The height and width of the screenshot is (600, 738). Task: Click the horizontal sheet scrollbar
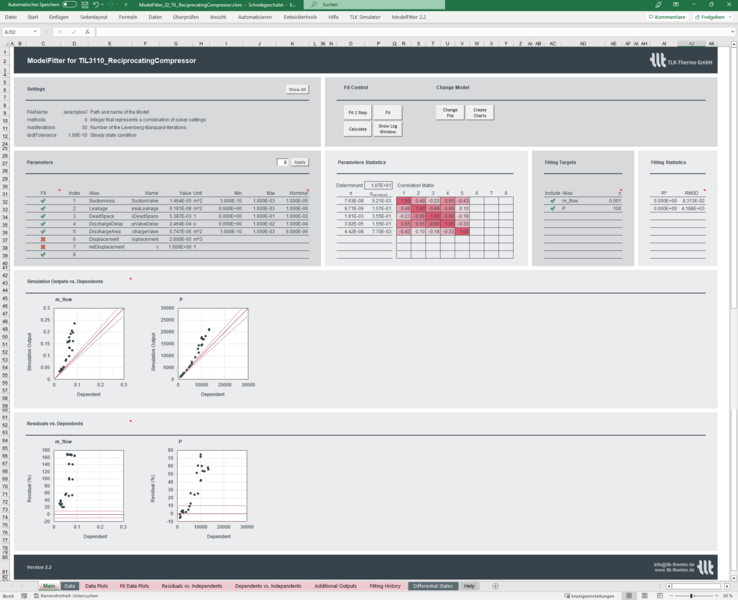coord(696,586)
